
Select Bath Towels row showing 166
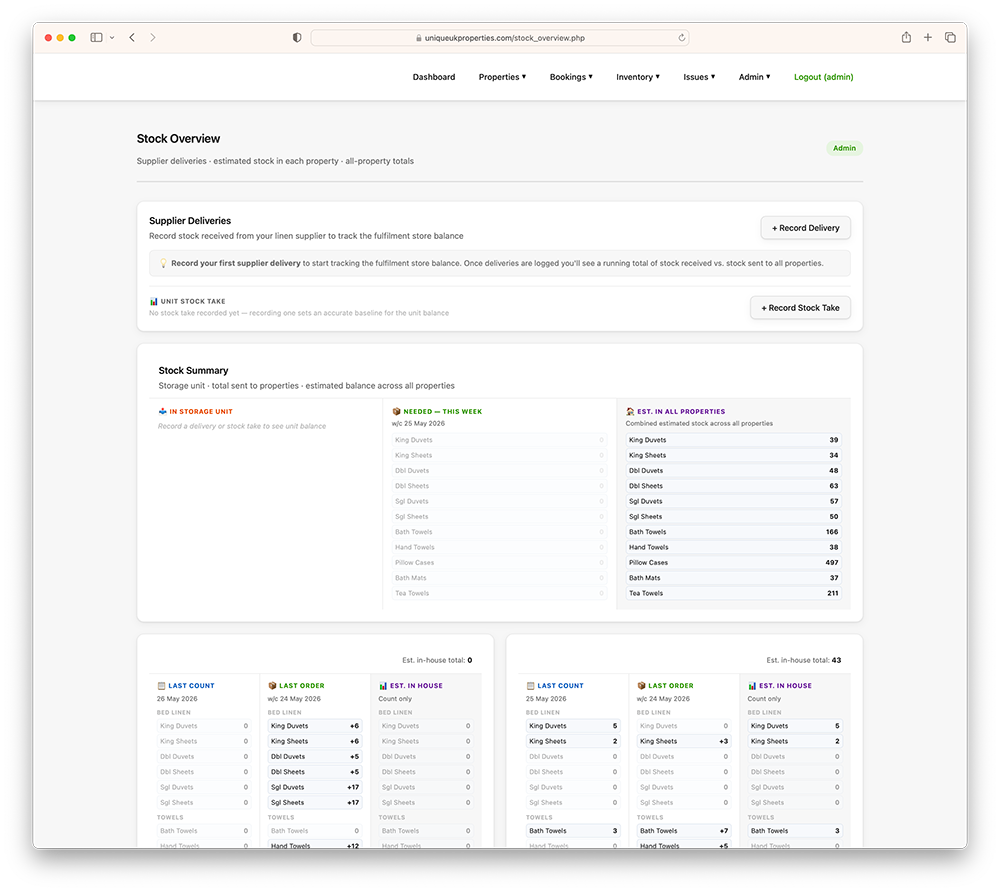point(733,532)
